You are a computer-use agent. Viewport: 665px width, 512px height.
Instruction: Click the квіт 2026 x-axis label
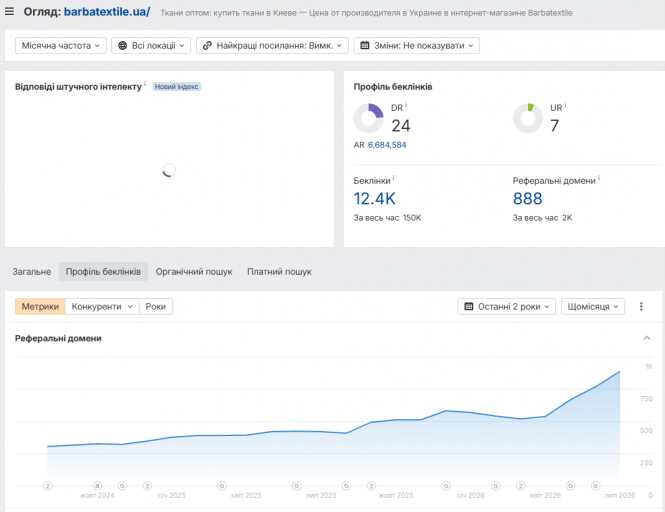(x=545, y=495)
